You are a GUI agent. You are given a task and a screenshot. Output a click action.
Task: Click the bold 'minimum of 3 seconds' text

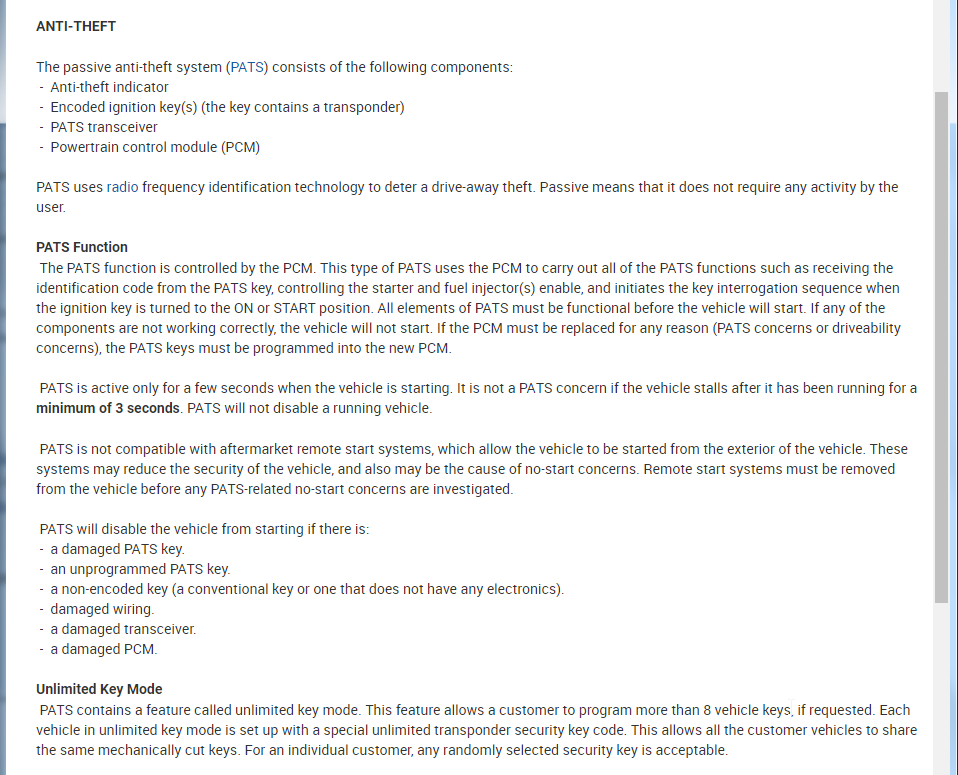click(108, 408)
